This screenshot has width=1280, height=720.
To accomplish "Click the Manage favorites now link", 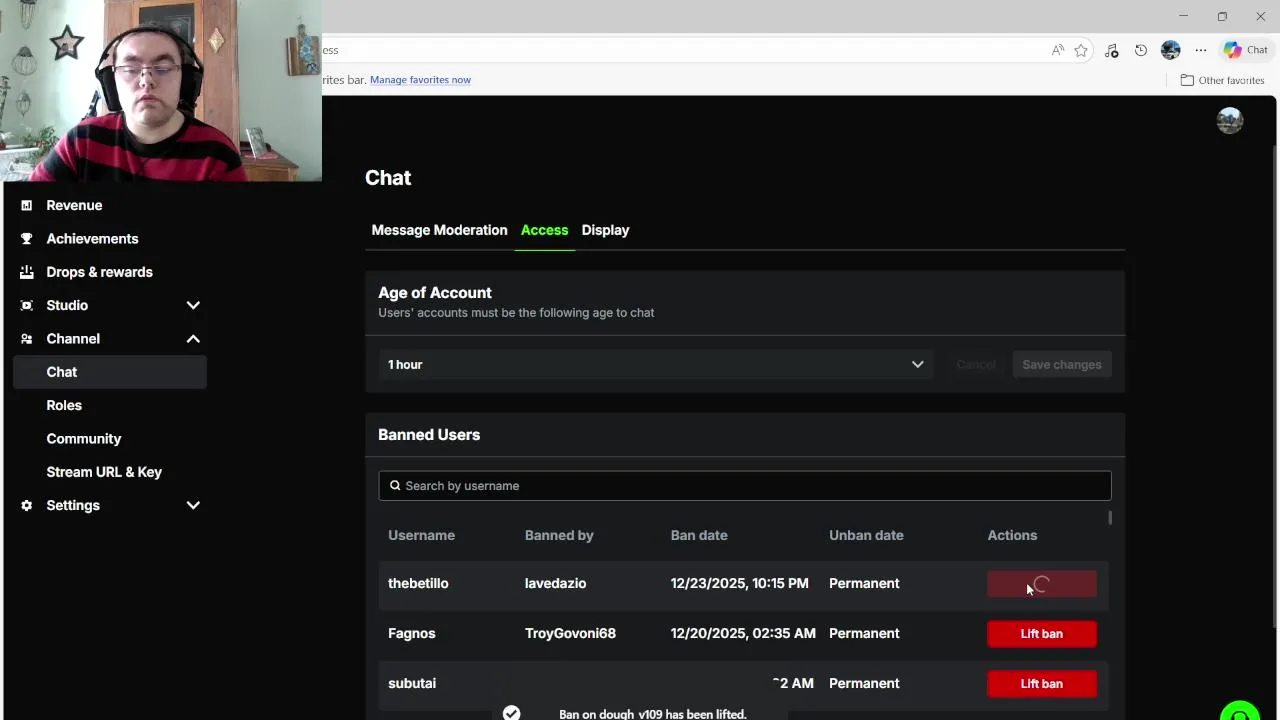I will coord(420,80).
